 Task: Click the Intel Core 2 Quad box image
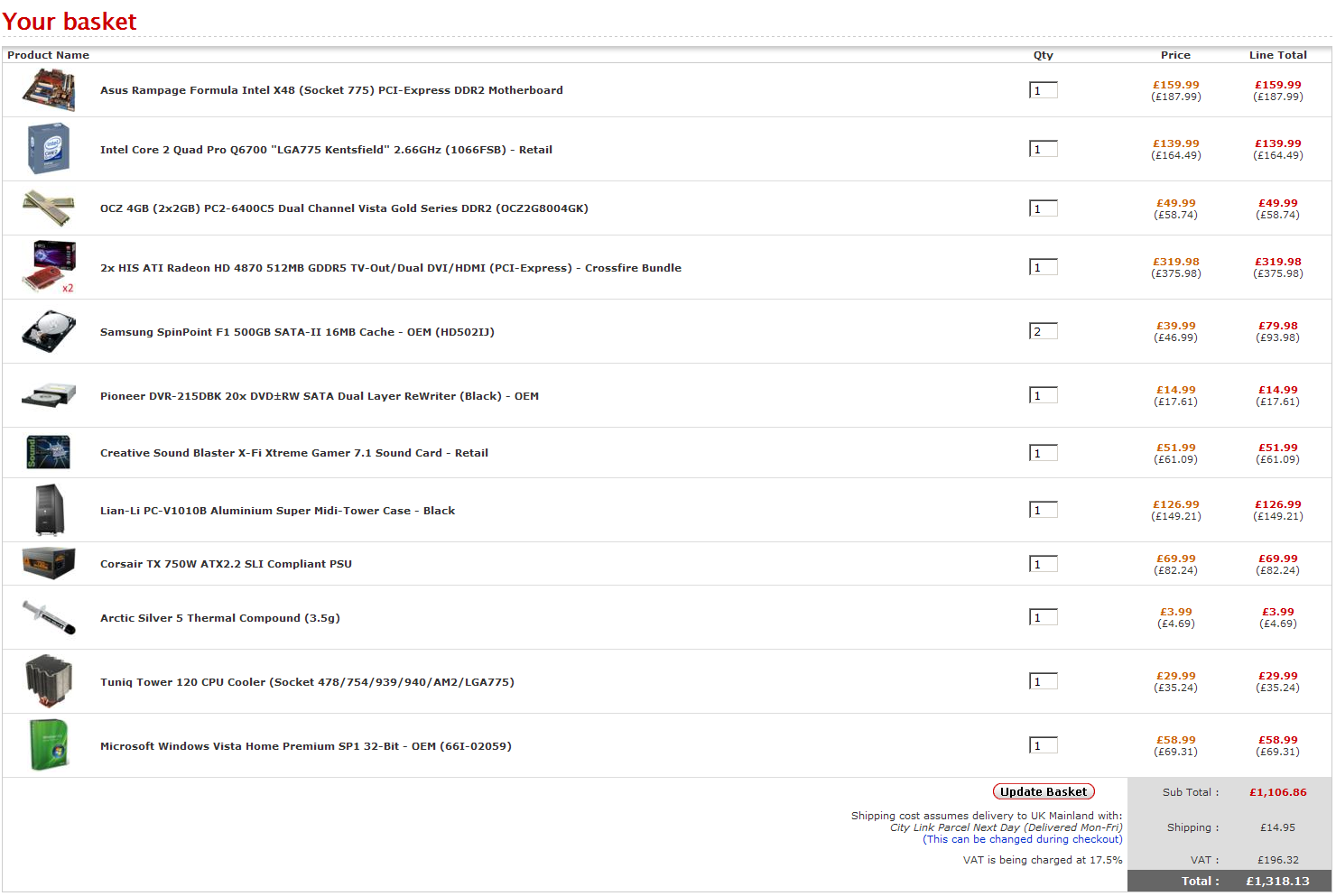[x=49, y=149]
